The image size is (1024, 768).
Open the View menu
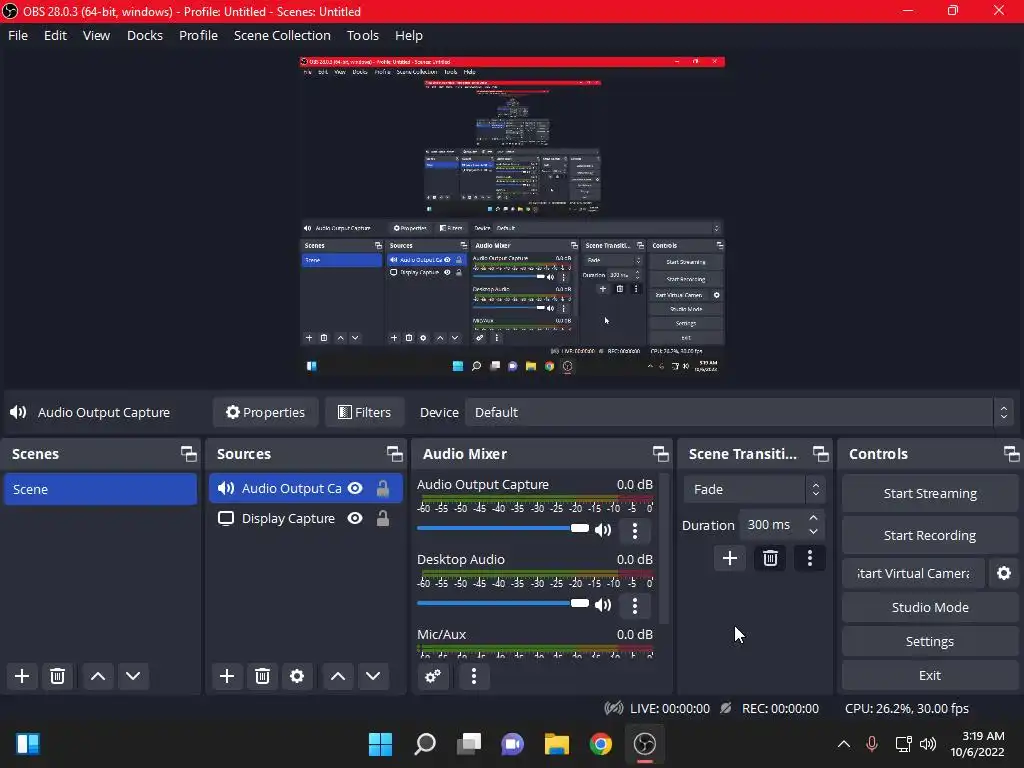[x=96, y=35]
